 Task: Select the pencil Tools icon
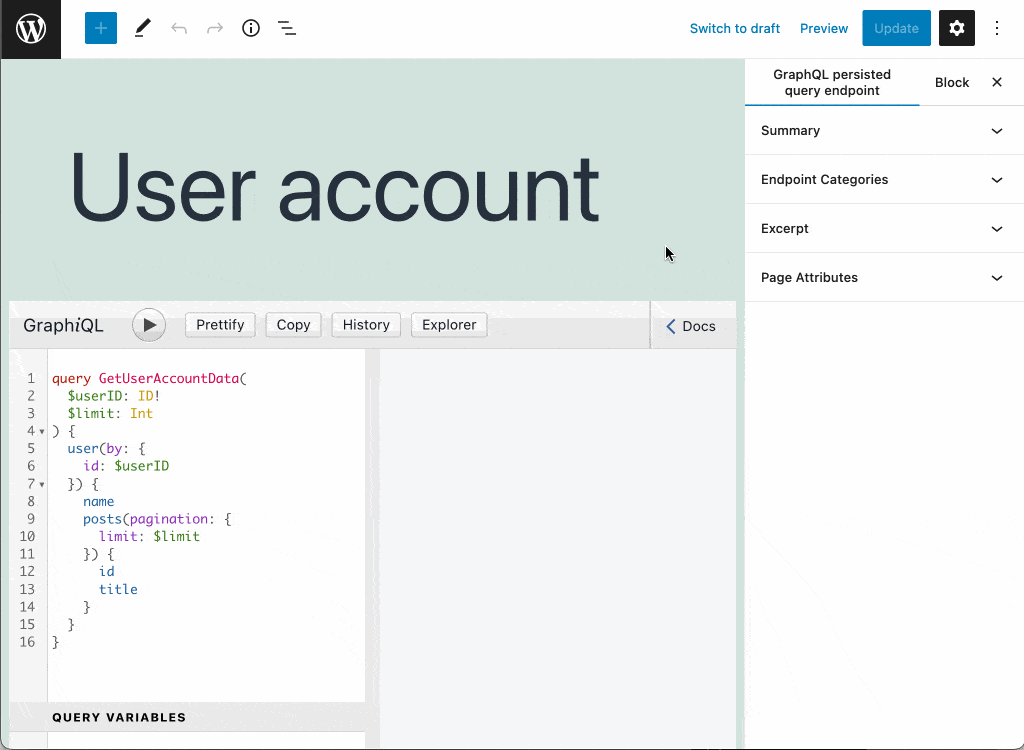coord(142,28)
